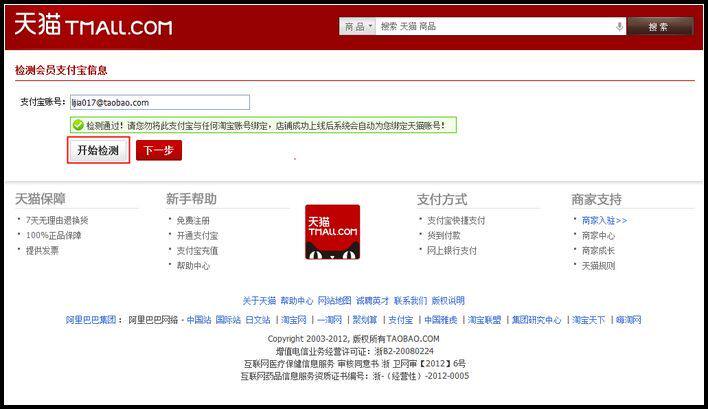Open the 国际站 link
The height and width of the screenshot is (409, 708).
coord(228,320)
